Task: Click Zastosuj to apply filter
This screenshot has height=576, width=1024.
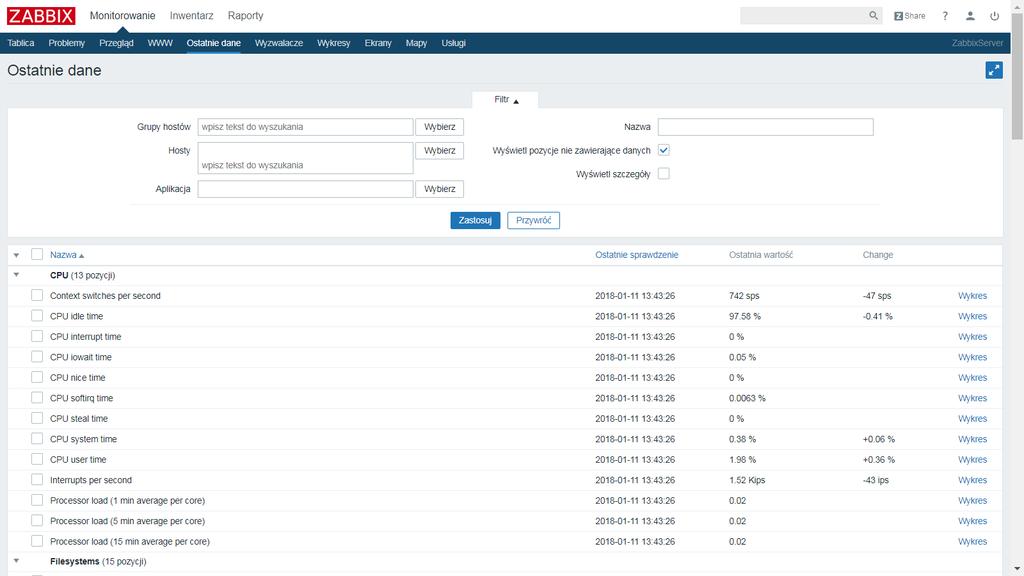Action: coord(475,220)
